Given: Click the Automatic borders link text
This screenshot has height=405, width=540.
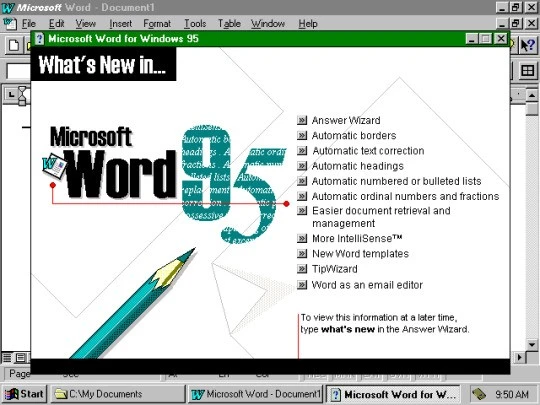Looking at the screenshot, I should coord(354,135).
